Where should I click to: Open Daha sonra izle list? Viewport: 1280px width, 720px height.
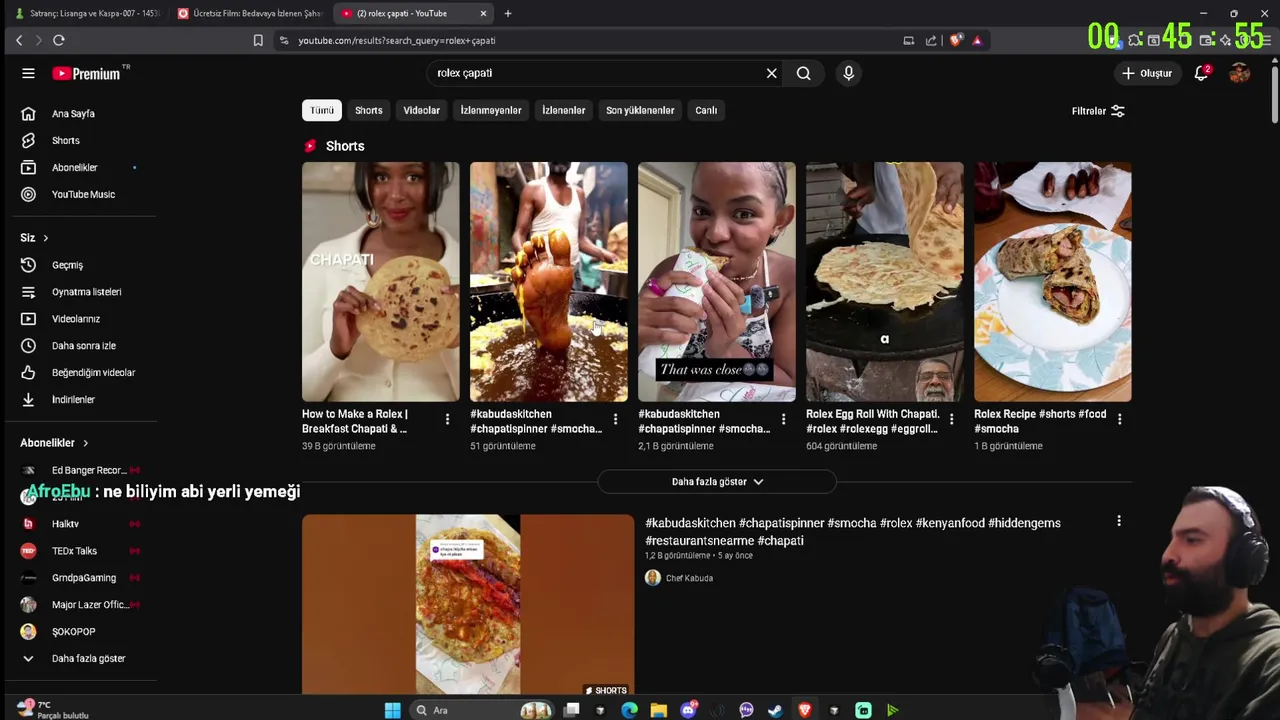(82, 346)
